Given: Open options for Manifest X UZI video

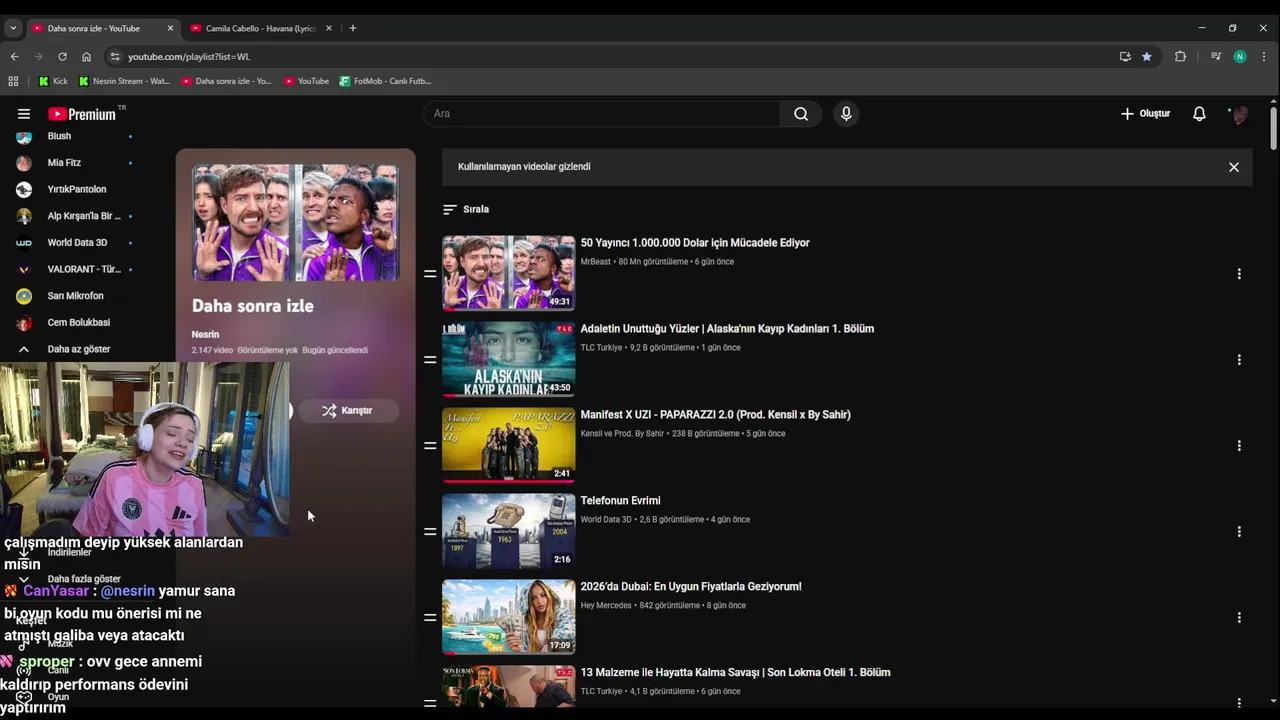Looking at the screenshot, I should [x=1239, y=446].
